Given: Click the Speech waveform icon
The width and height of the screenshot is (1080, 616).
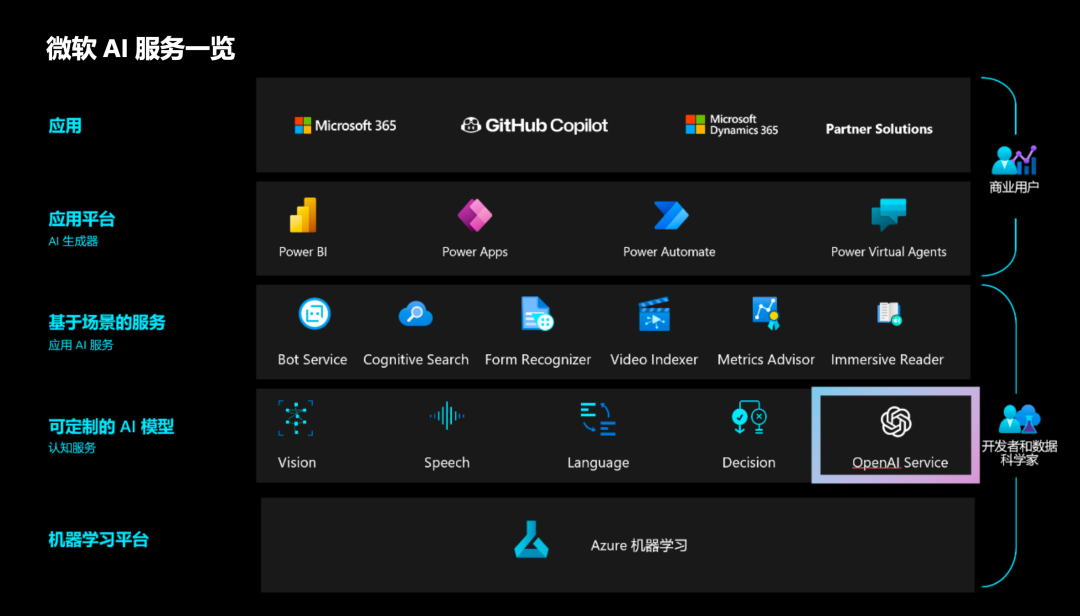Looking at the screenshot, I should (447, 415).
